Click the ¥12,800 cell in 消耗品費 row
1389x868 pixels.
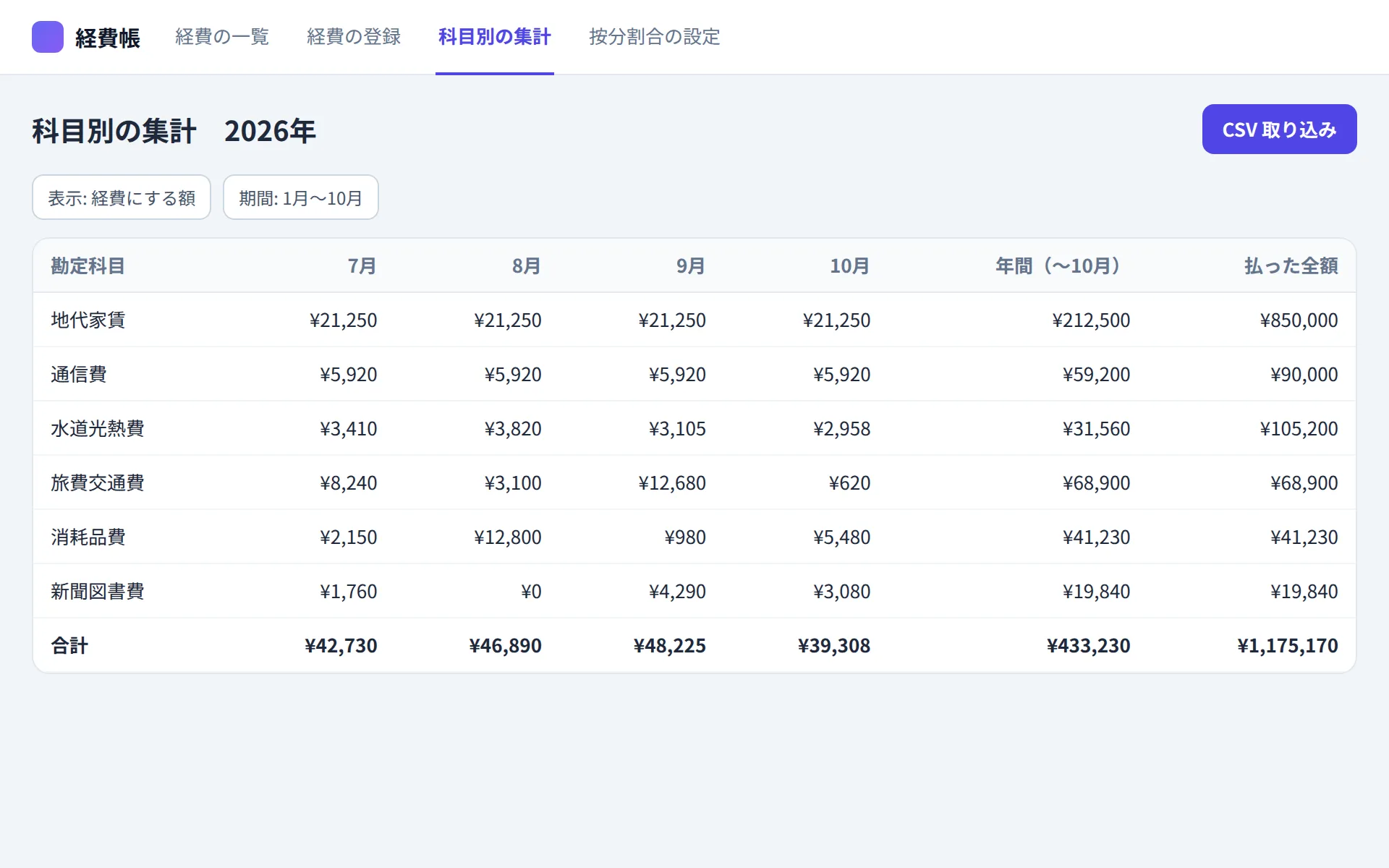[508, 537]
